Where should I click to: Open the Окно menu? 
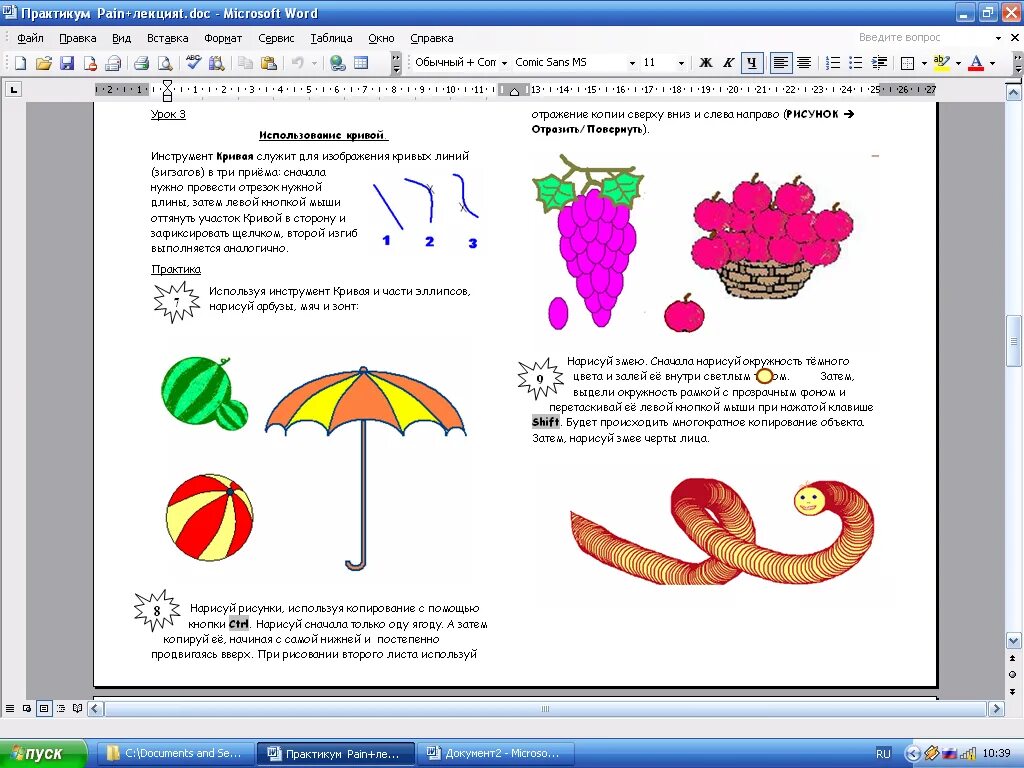coord(381,38)
